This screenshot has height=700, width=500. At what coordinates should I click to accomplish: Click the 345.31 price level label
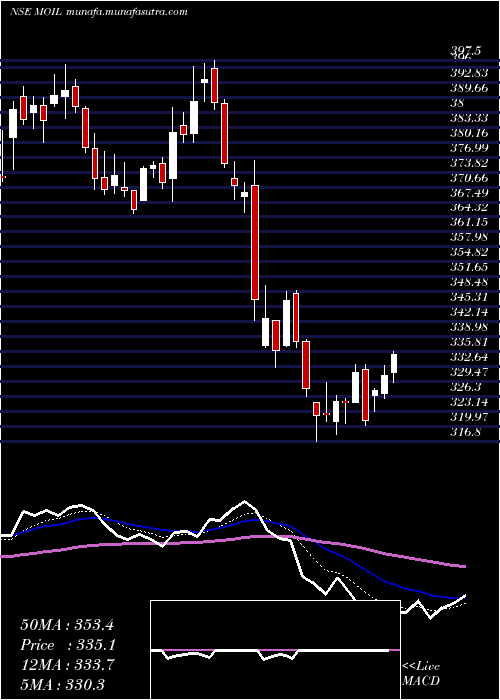click(x=469, y=297)
